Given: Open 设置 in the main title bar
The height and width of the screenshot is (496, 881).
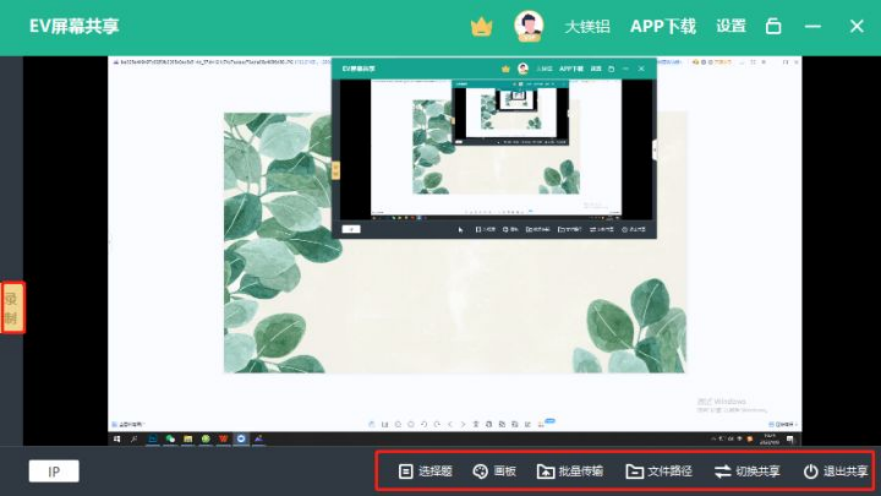Looking at the screenshot, I should (x=731, y=26).
